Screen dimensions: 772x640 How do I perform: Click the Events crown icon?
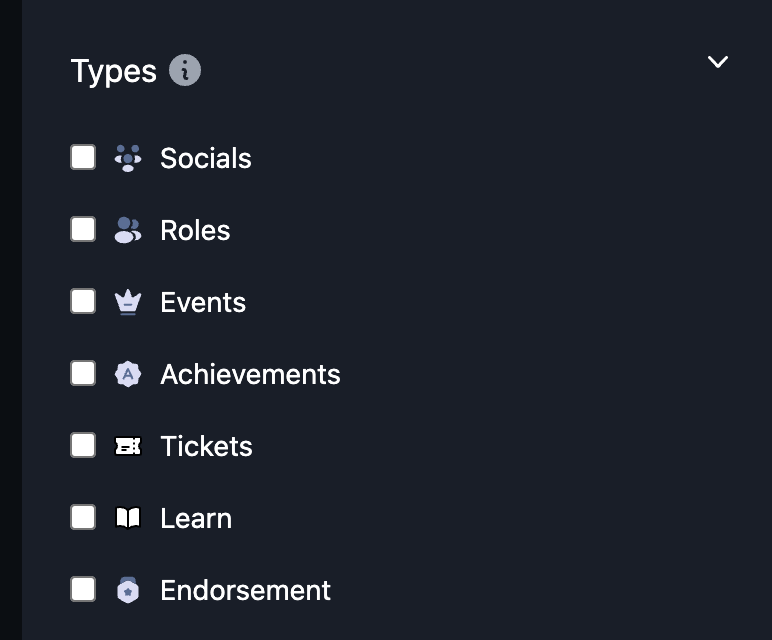click(x=128, y=302)
